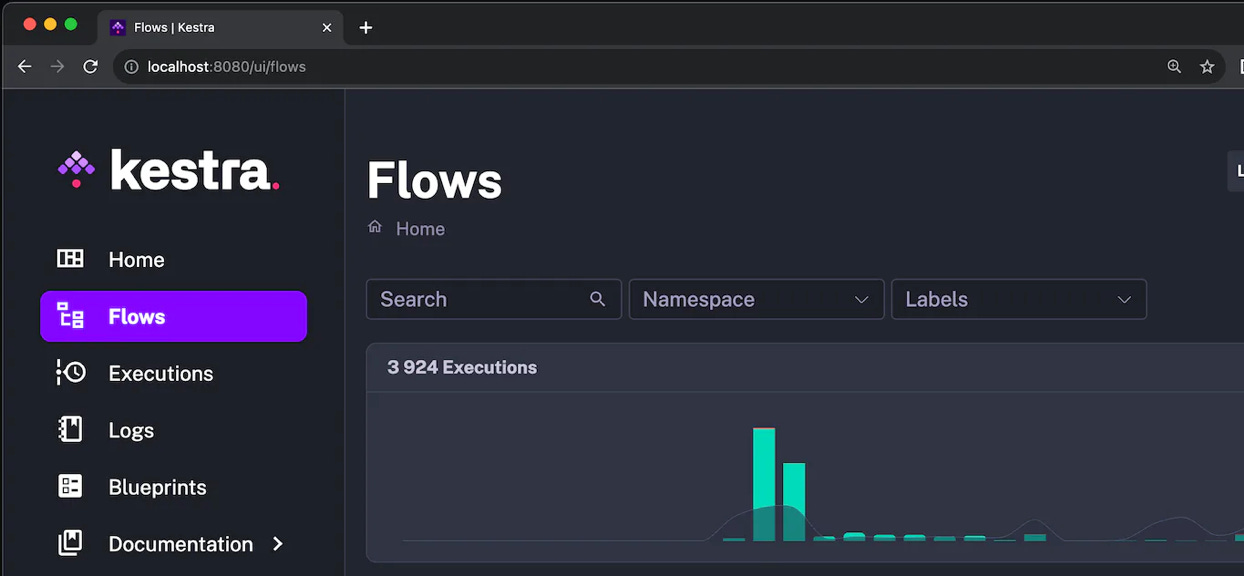Select Flows in the sidebar menu

tap(173, 317)
